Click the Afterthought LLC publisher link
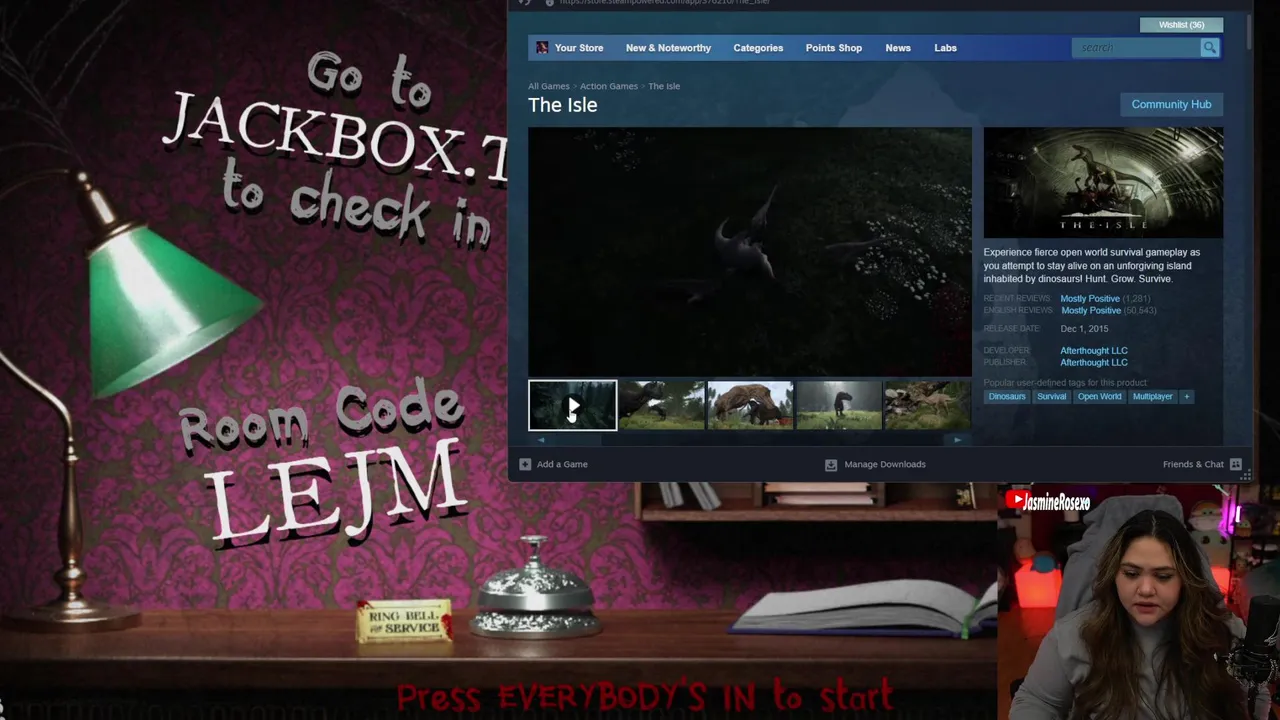This screenshot has height=720, width=1280. [x=1094, y=362]
